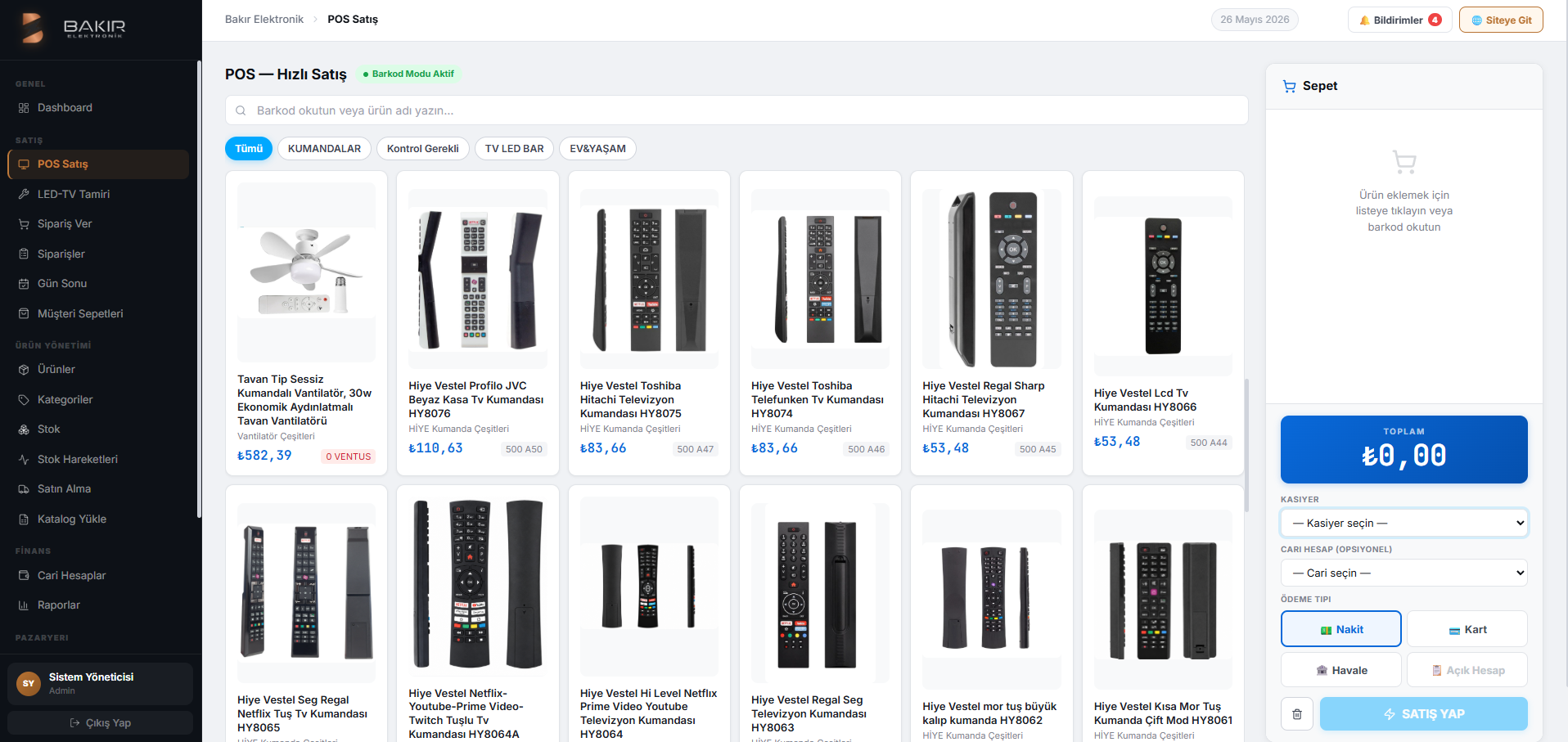Add Hiye Vestel Lcd Tv HY8066 remote

[x=1163, y=323]
